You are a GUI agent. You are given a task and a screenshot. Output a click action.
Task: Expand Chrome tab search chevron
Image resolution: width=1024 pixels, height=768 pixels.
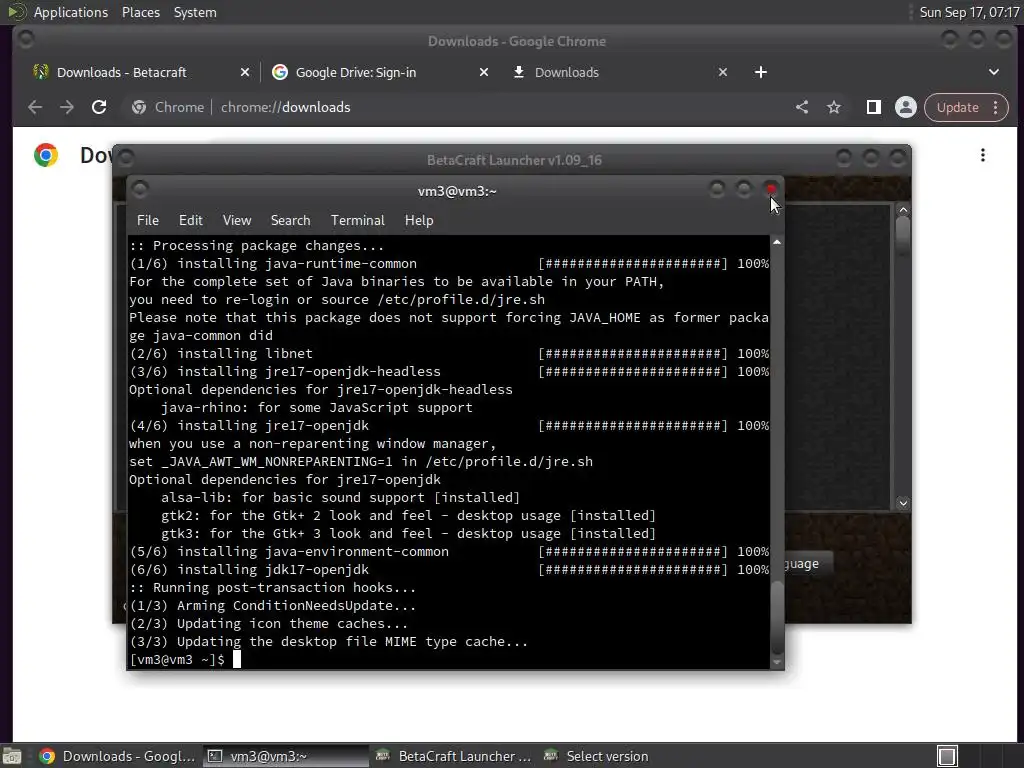[994, 72]
